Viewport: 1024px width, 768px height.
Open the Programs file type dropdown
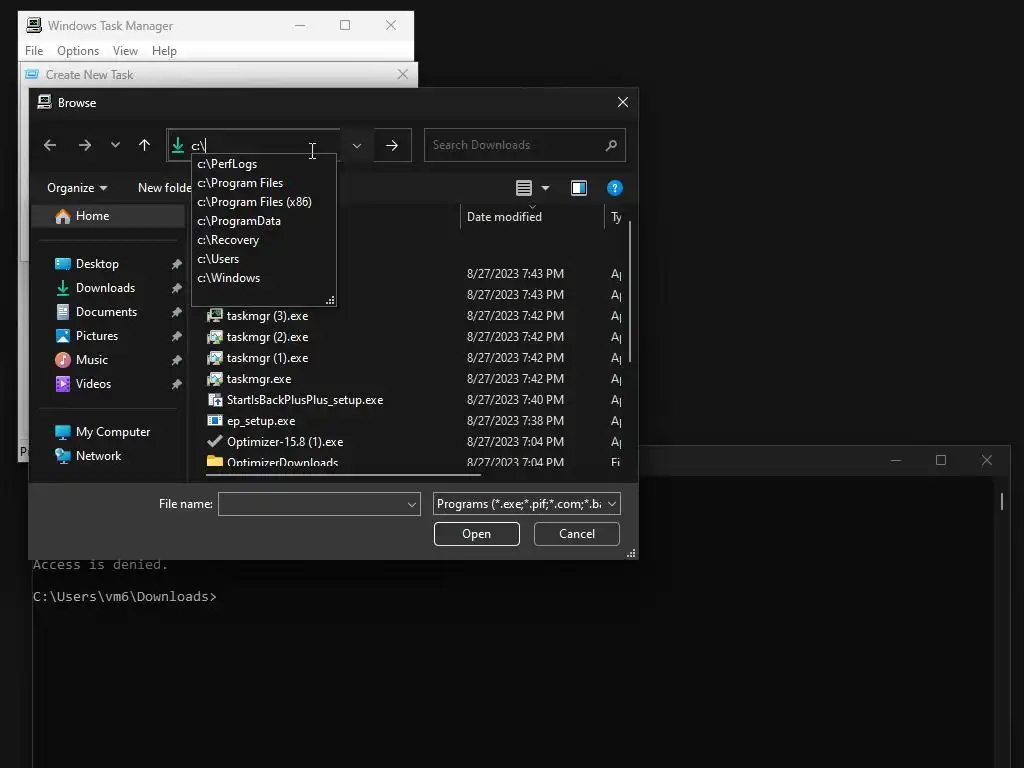coord(526,504)
